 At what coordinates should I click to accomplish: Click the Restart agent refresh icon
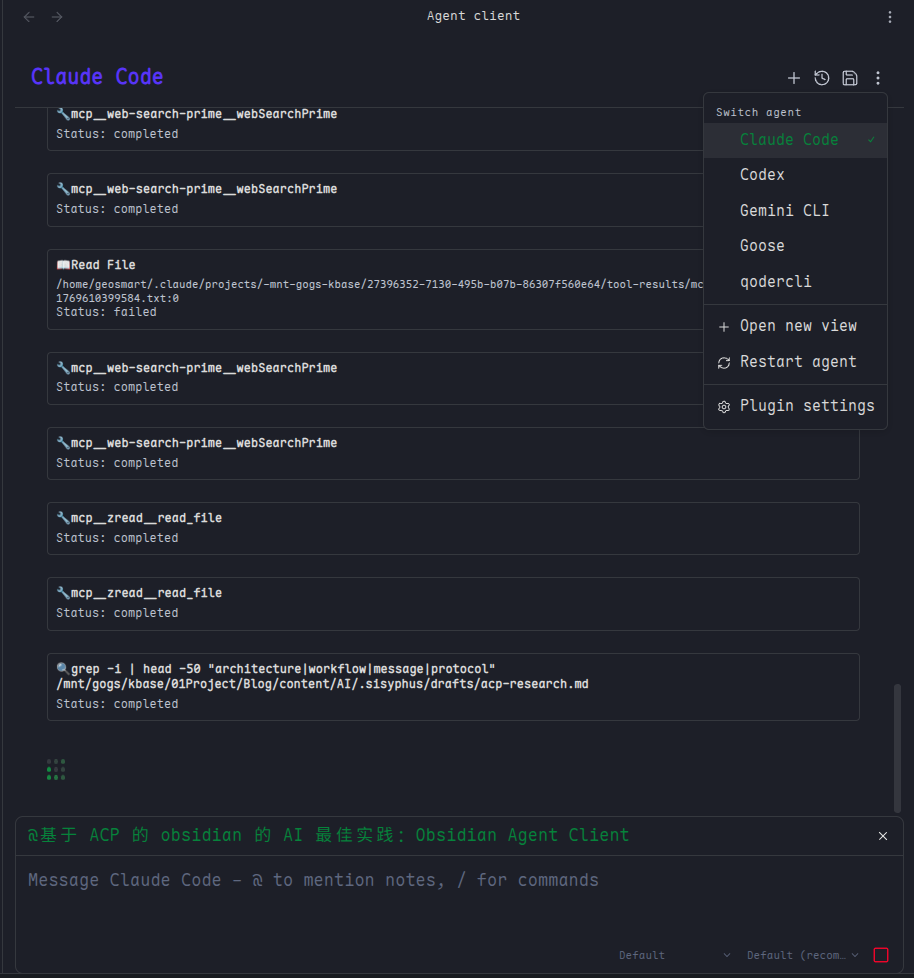coord(724,362)
